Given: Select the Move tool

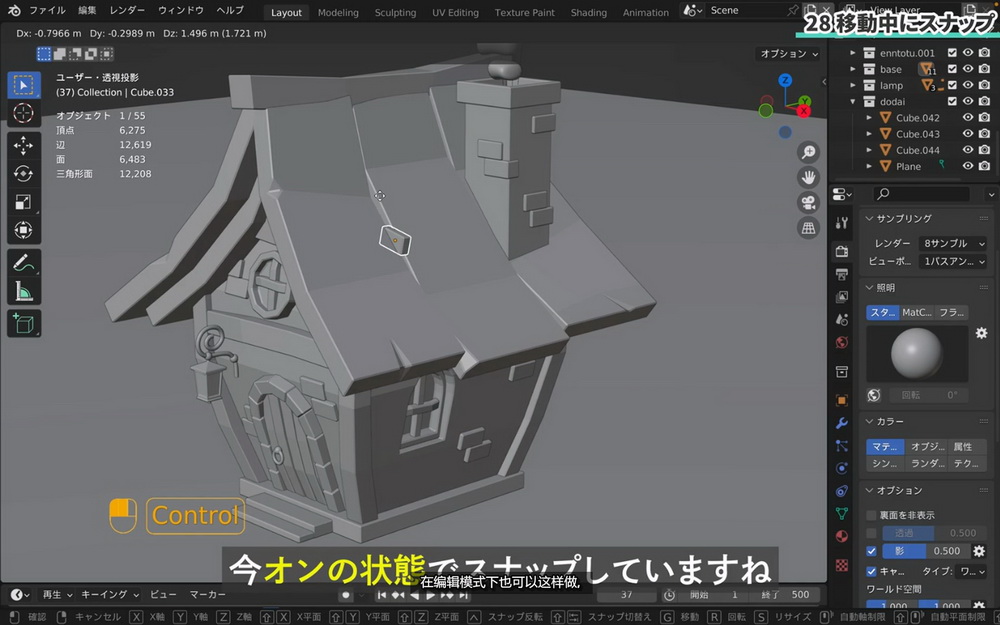Looking at the screenshot, I should [24, 145].
